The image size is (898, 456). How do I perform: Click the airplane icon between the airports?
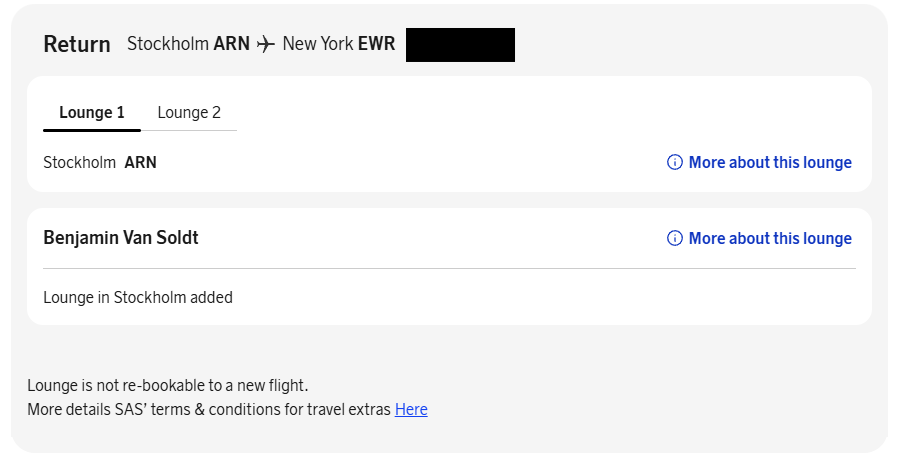(265, 44)
